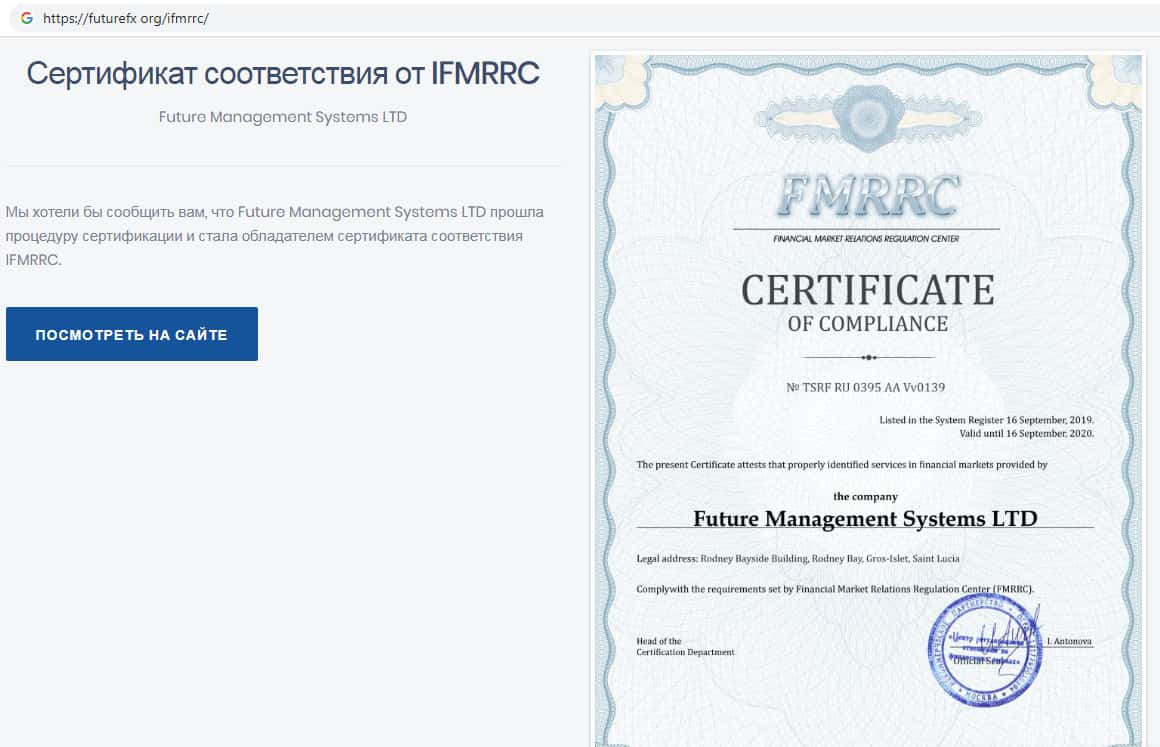Click the futurefx.org/ifmrrc URL field

pos(584,18)
